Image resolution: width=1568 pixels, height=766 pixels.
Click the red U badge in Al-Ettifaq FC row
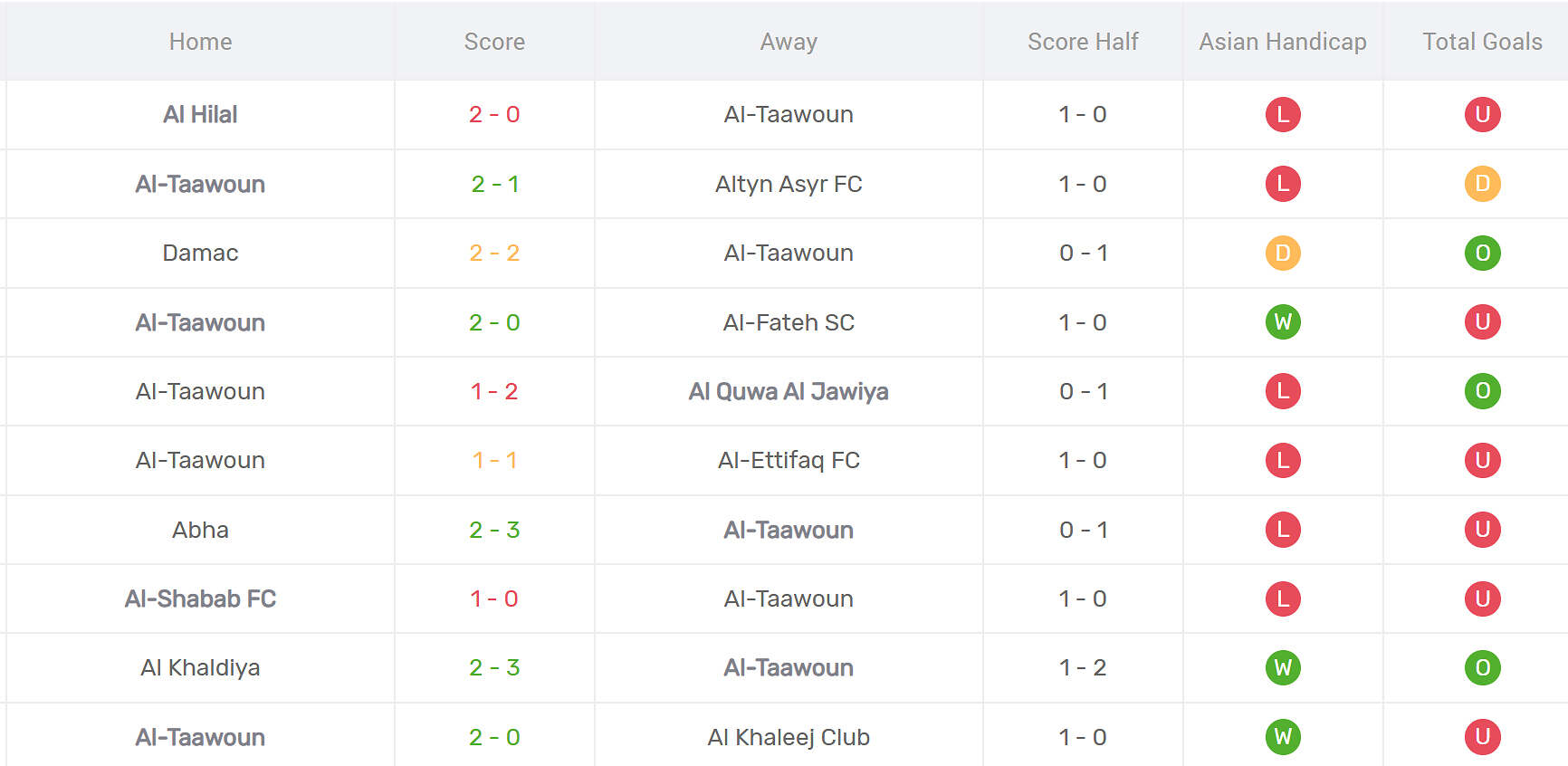coord(1482,460)
